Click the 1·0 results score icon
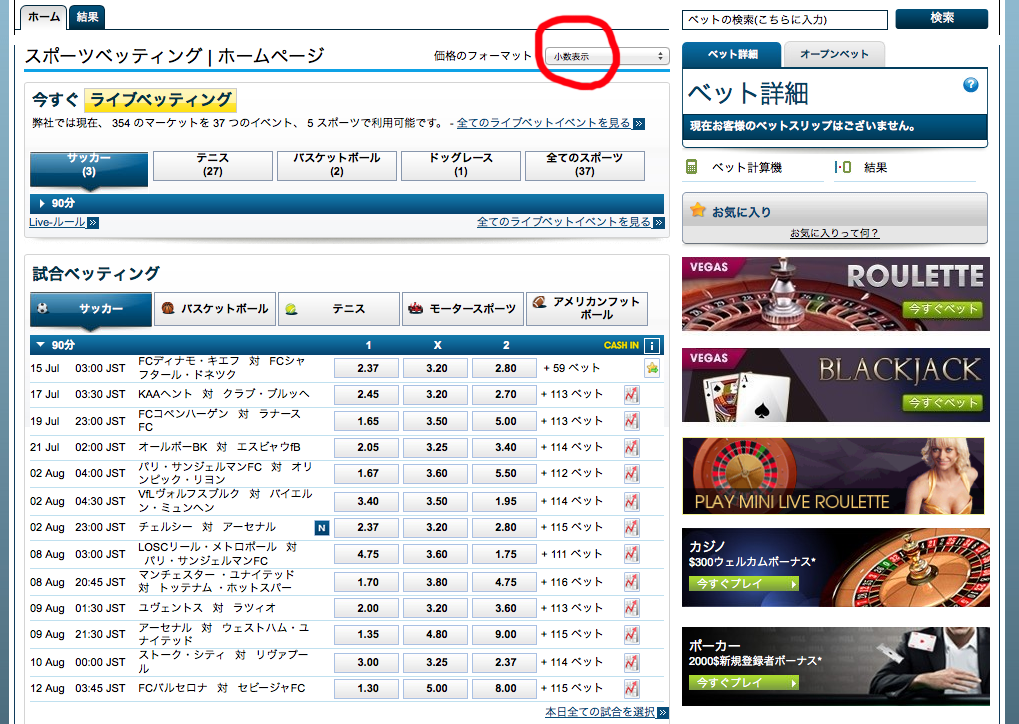 pos(843,167)
